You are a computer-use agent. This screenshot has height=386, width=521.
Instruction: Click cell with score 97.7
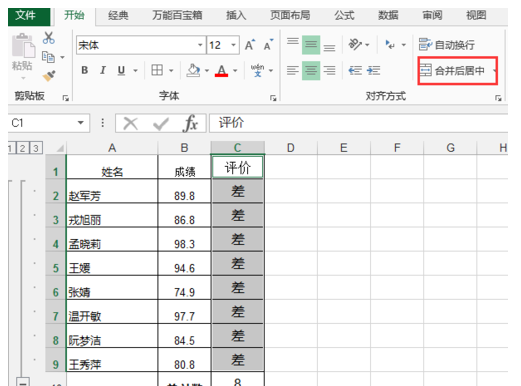184,312
